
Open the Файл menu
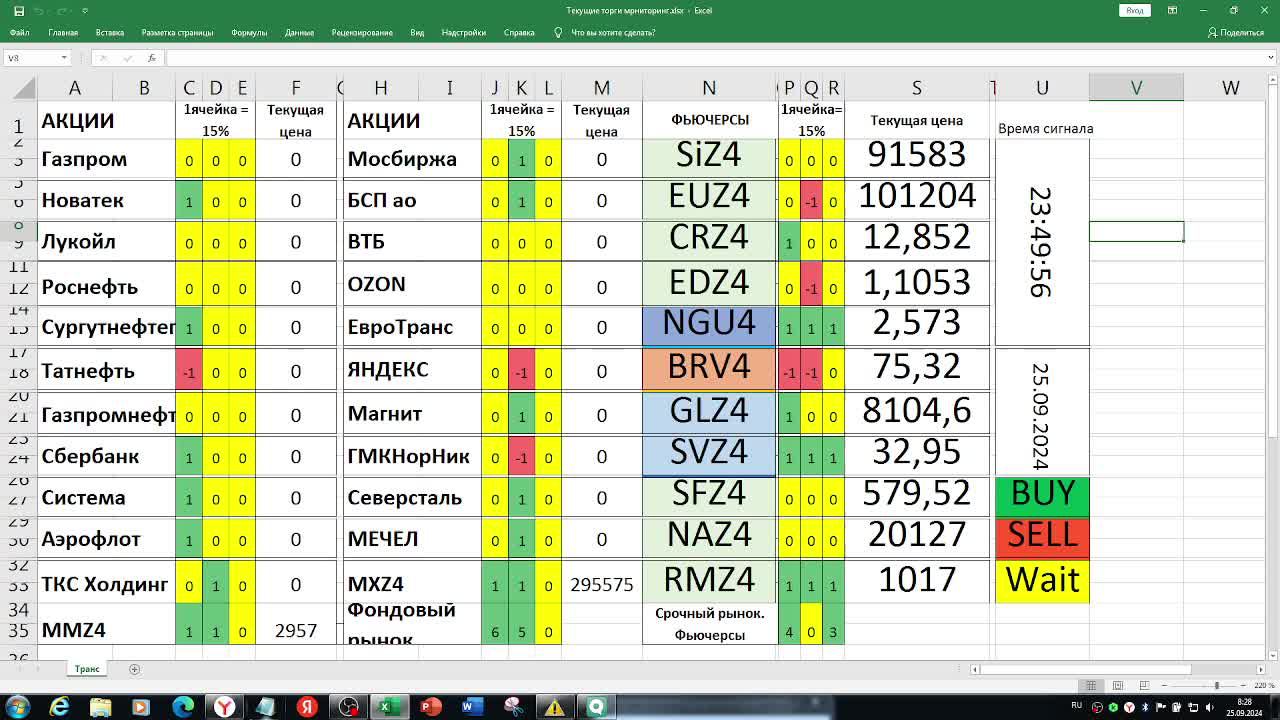tap(19, 32)
